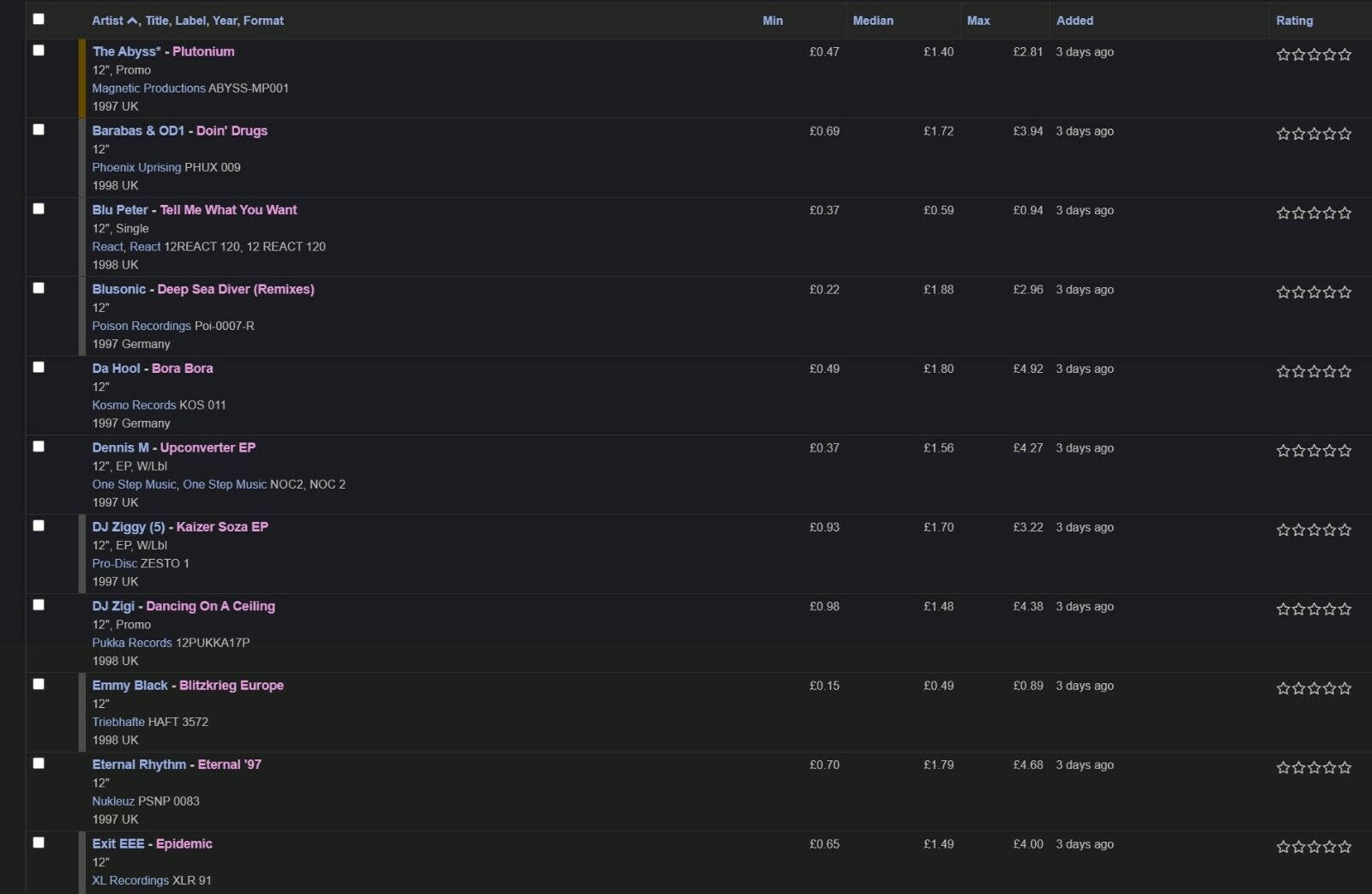Open the Kosmo Records label page
1372x894 pixels.
[134, 405]
